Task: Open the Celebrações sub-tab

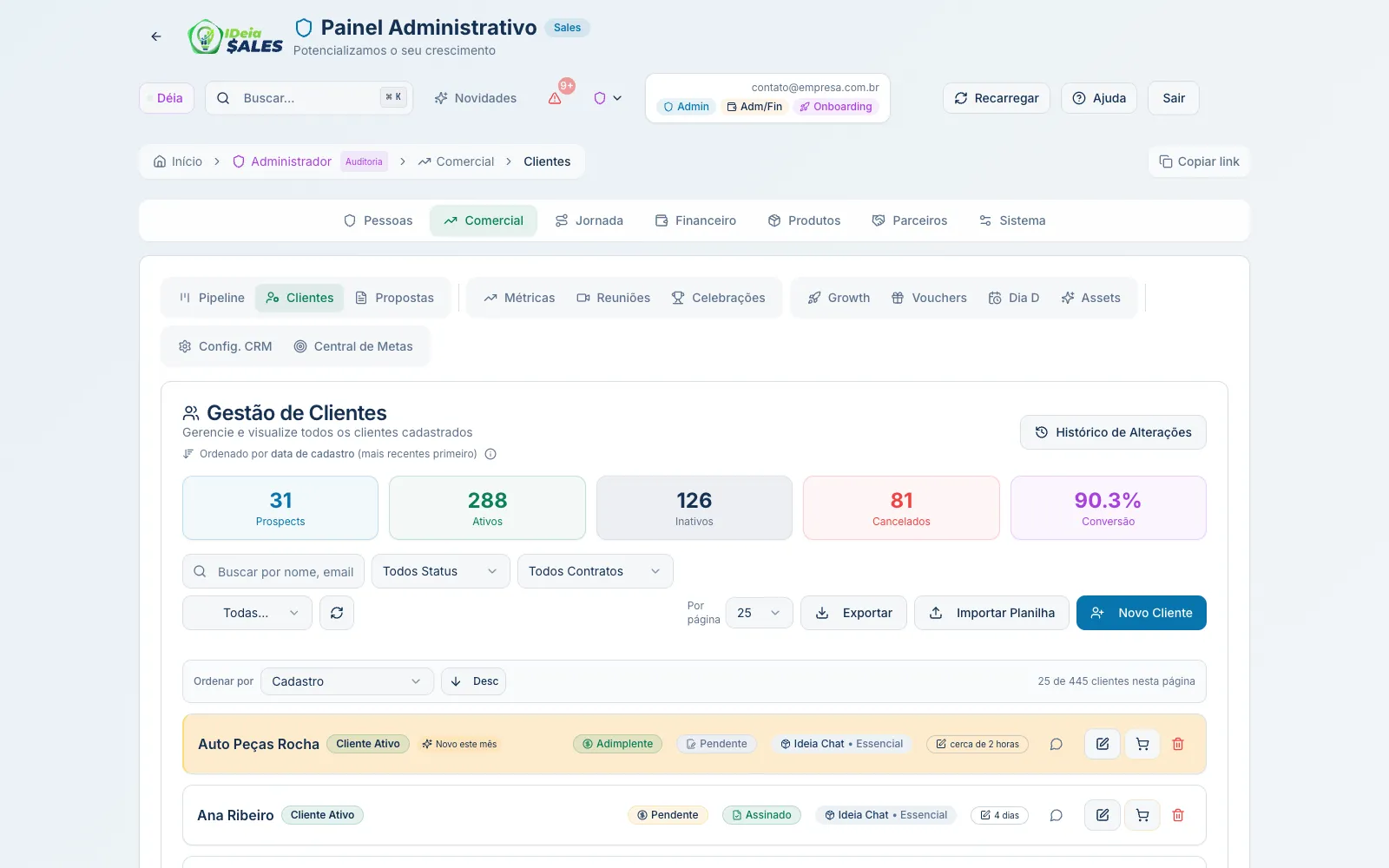Action: (x=719, y=298)
